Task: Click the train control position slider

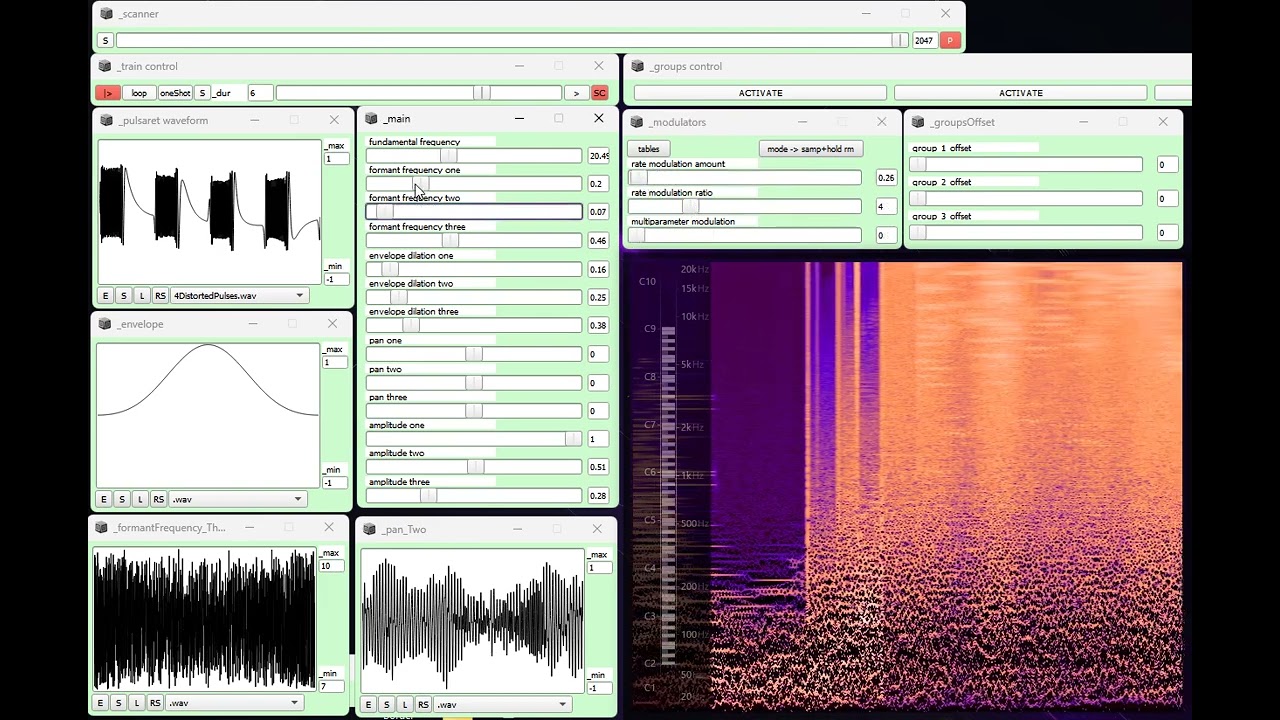Action: [x=418, y=93]
